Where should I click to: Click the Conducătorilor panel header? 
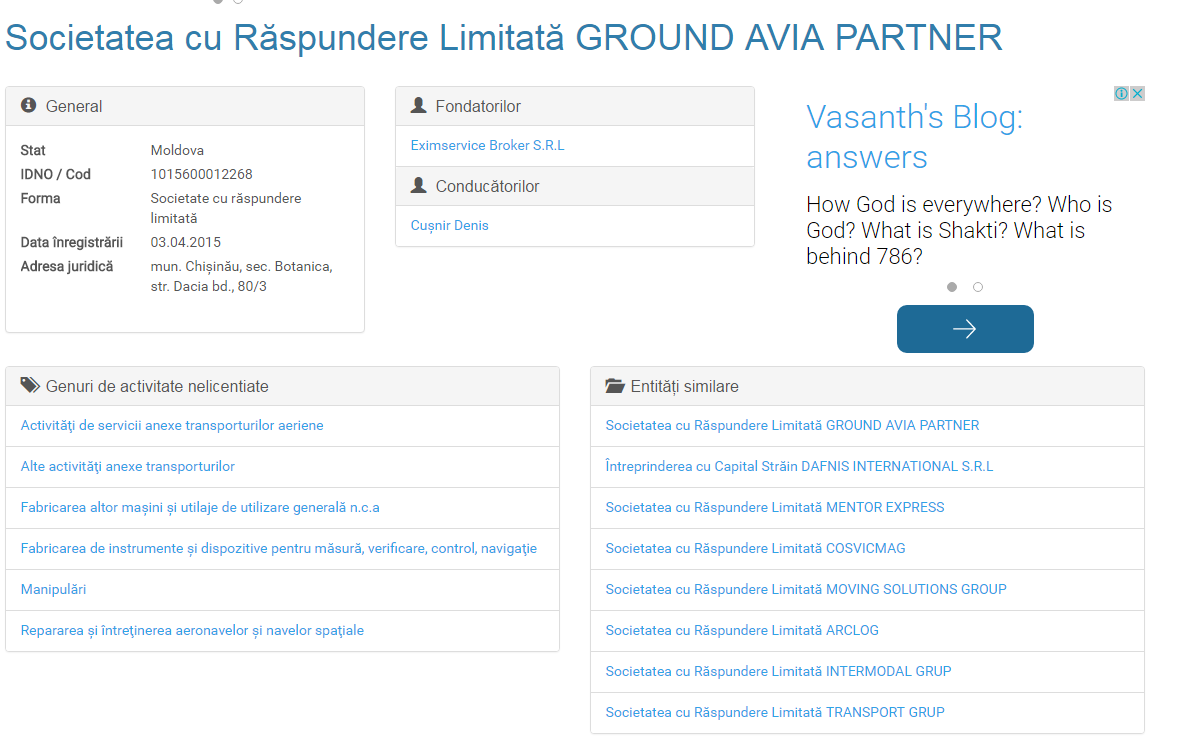click(x=575, y=186)
